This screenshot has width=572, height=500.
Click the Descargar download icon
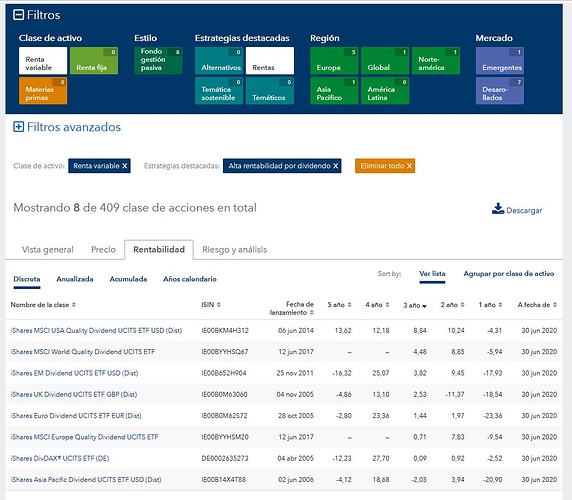coord(498,209)
